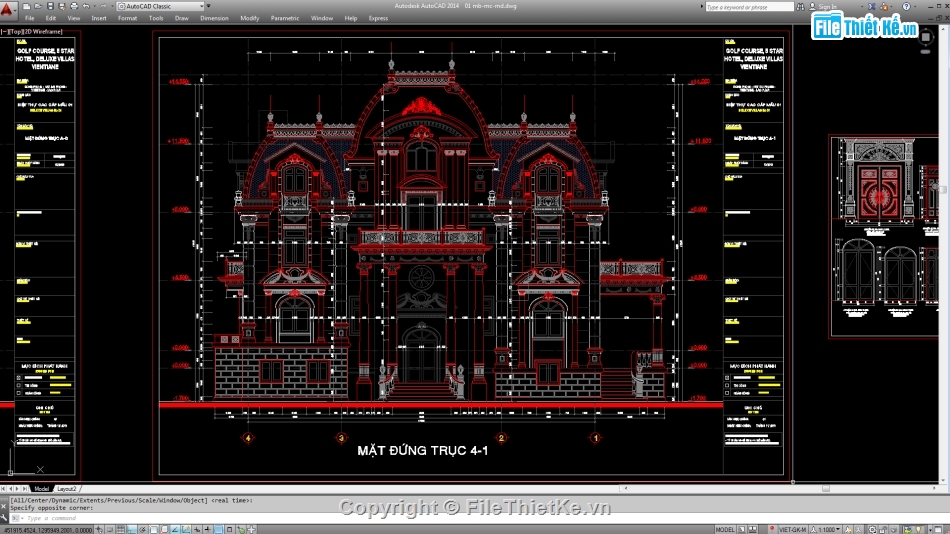Click the Workspace Switching gear icon
This screenshot has width=950, height=534.
pyautogui.click(x=872, y=530)
